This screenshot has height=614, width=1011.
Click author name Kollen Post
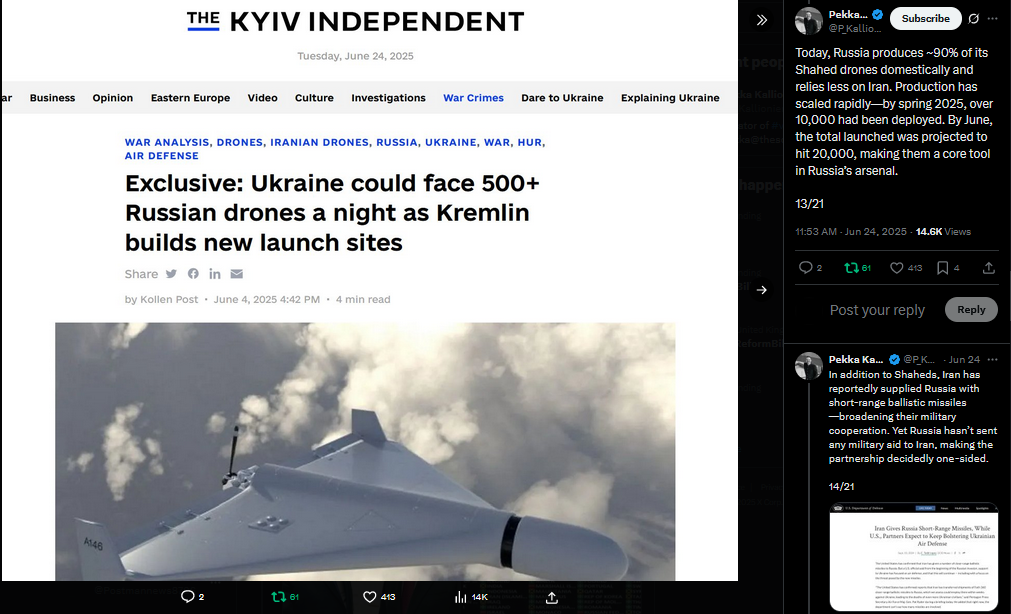click(x=169, y=299)
